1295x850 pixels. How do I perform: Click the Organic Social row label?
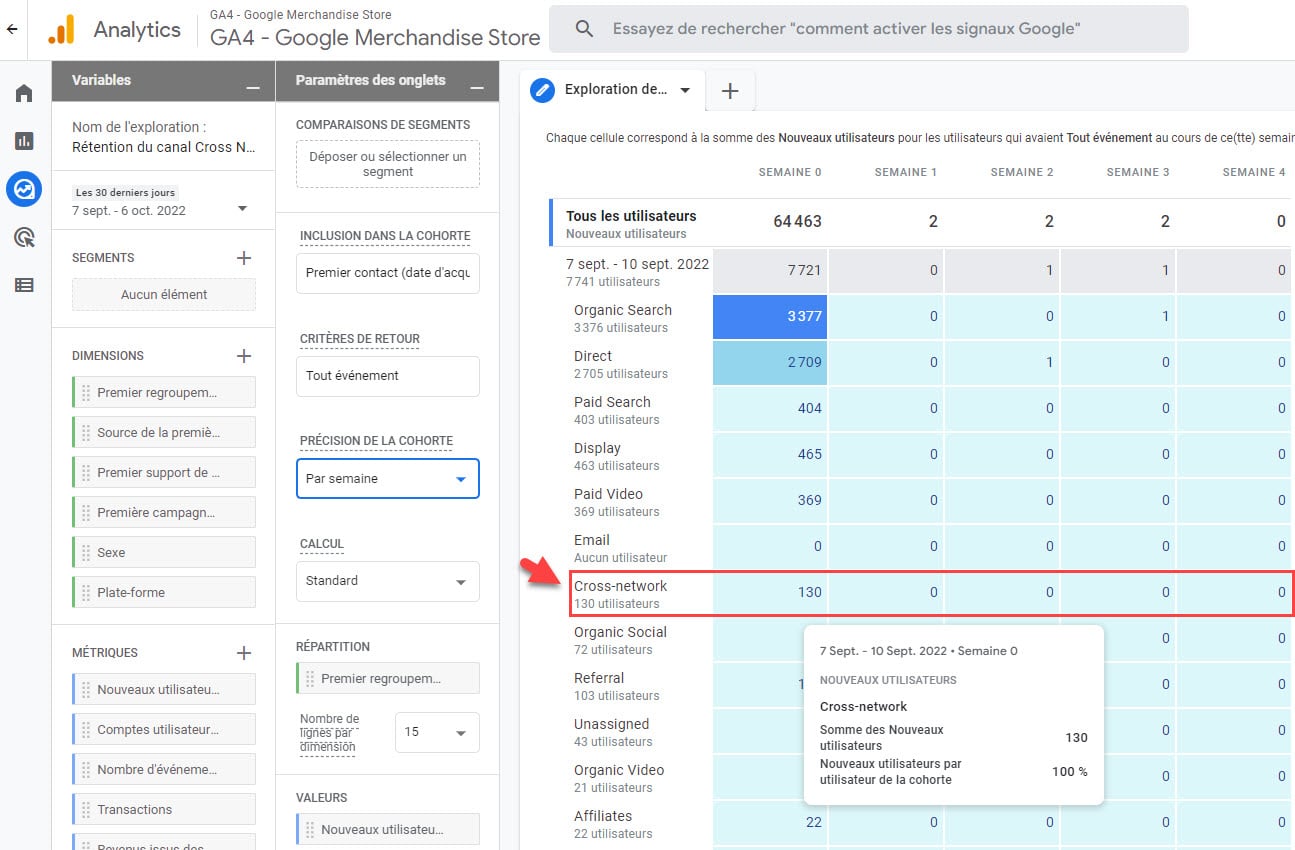tap(620, 632)
